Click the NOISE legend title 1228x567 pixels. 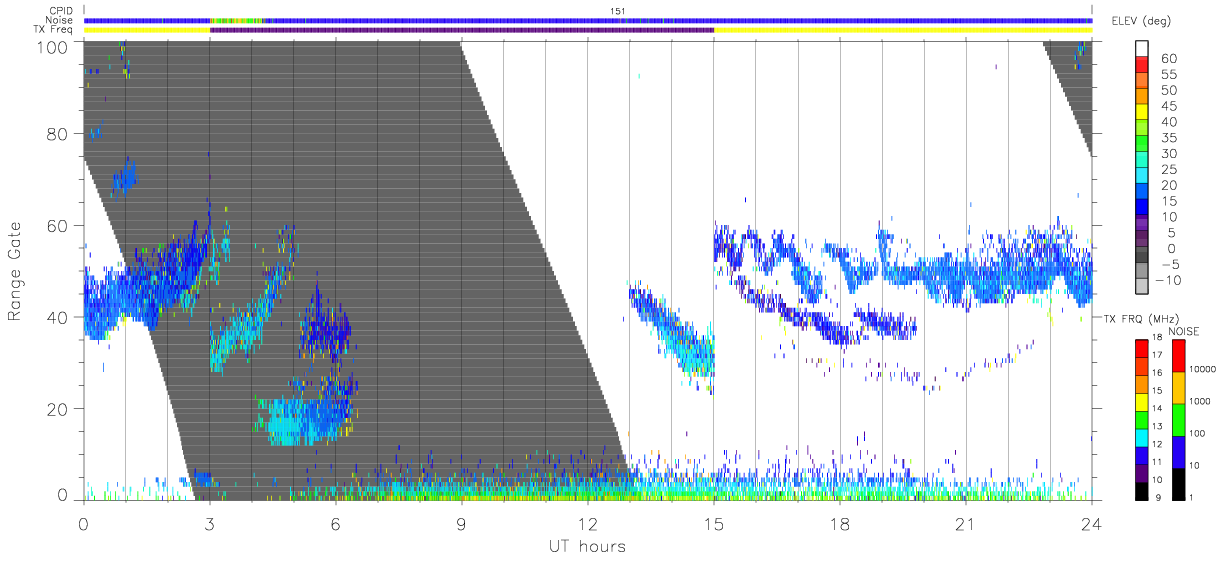1185,331
